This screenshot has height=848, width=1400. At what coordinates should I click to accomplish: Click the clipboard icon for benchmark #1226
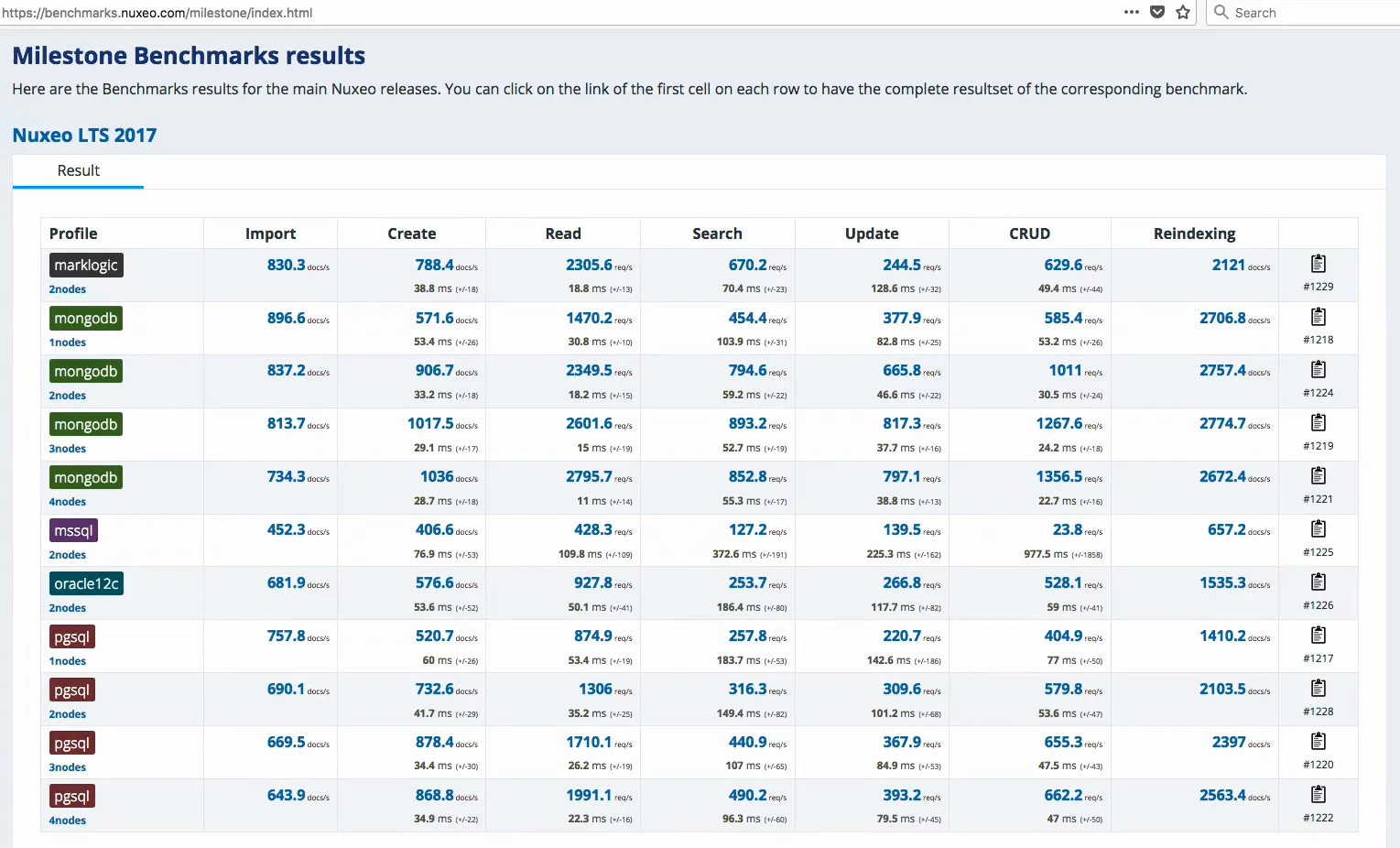click(1318, 582)
